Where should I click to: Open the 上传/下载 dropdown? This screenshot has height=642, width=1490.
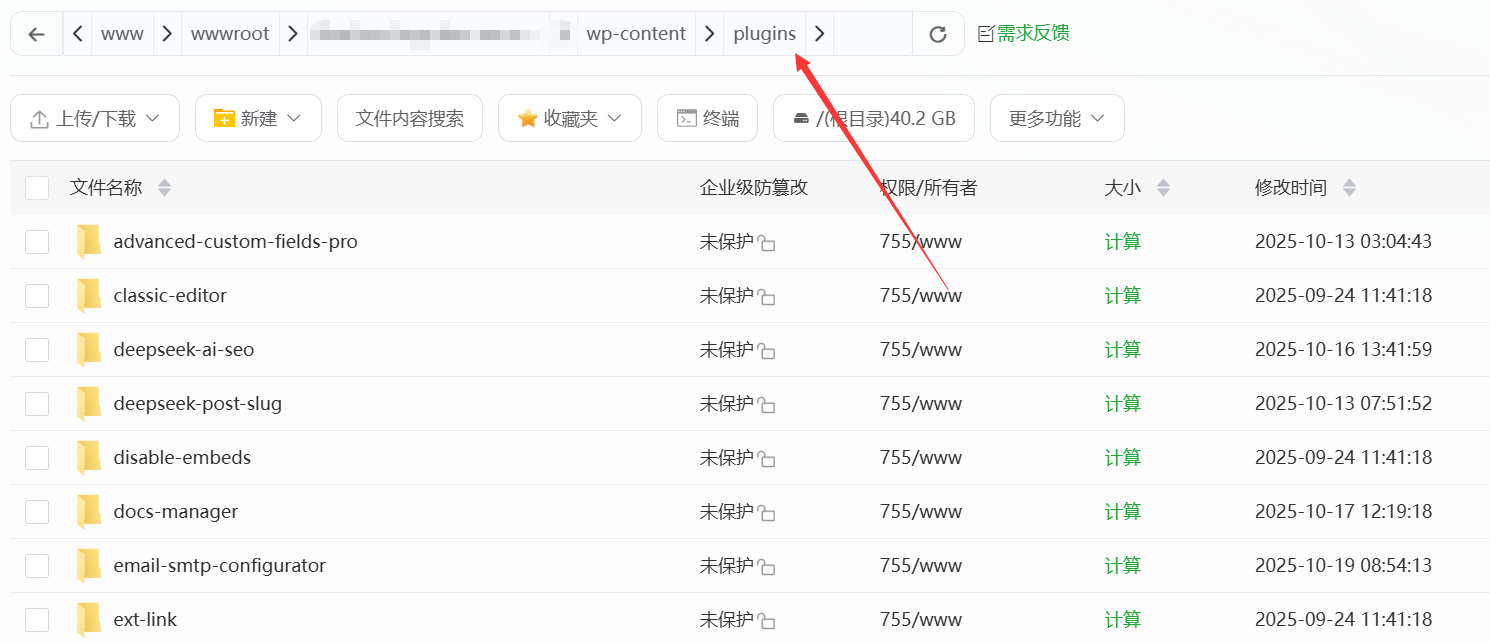(95, 118)
